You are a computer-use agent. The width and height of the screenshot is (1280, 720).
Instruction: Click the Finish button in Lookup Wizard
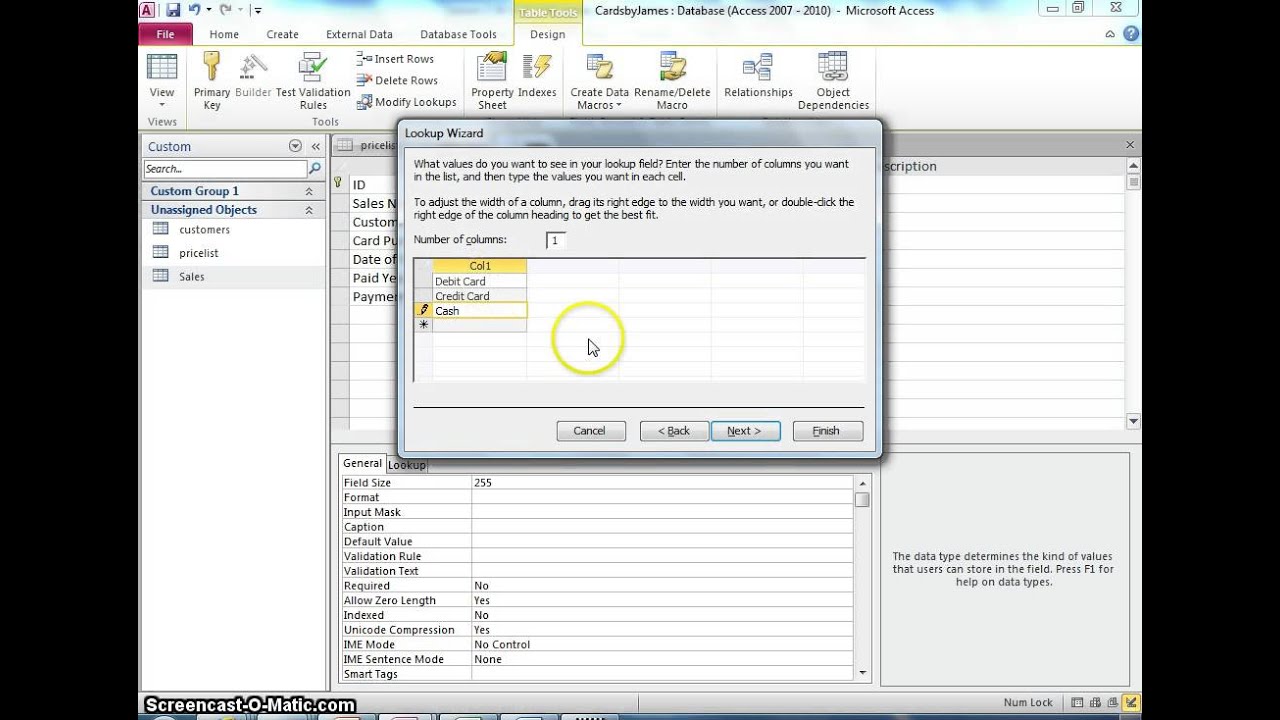(x=827, y=431)
